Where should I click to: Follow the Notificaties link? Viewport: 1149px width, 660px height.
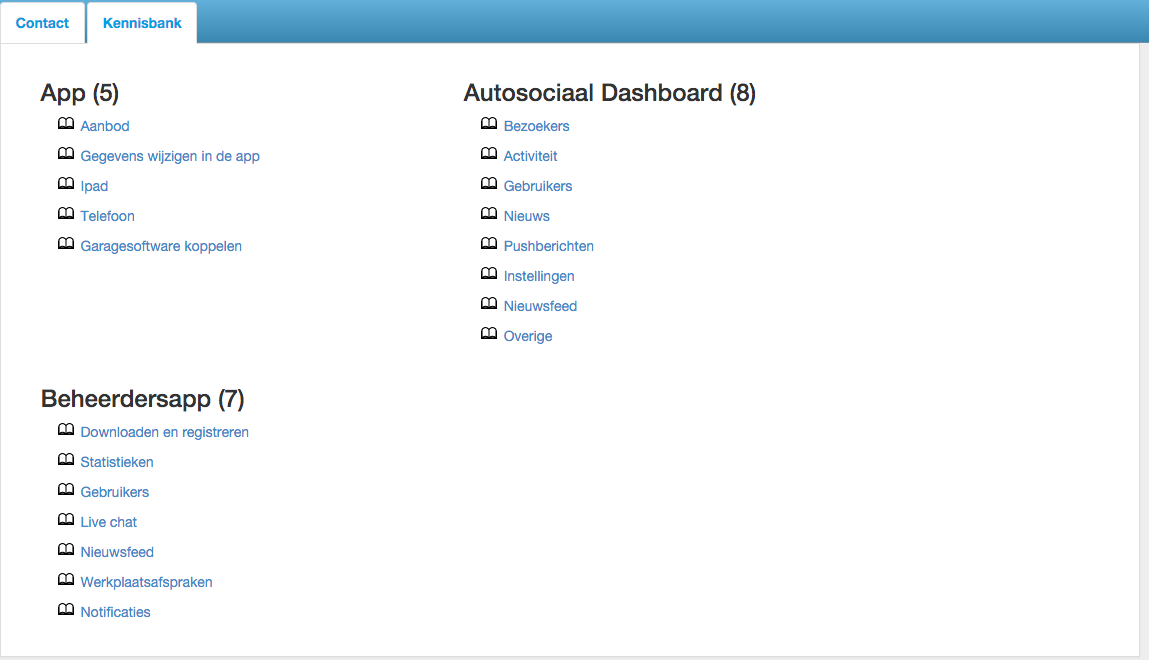[116, 612]
